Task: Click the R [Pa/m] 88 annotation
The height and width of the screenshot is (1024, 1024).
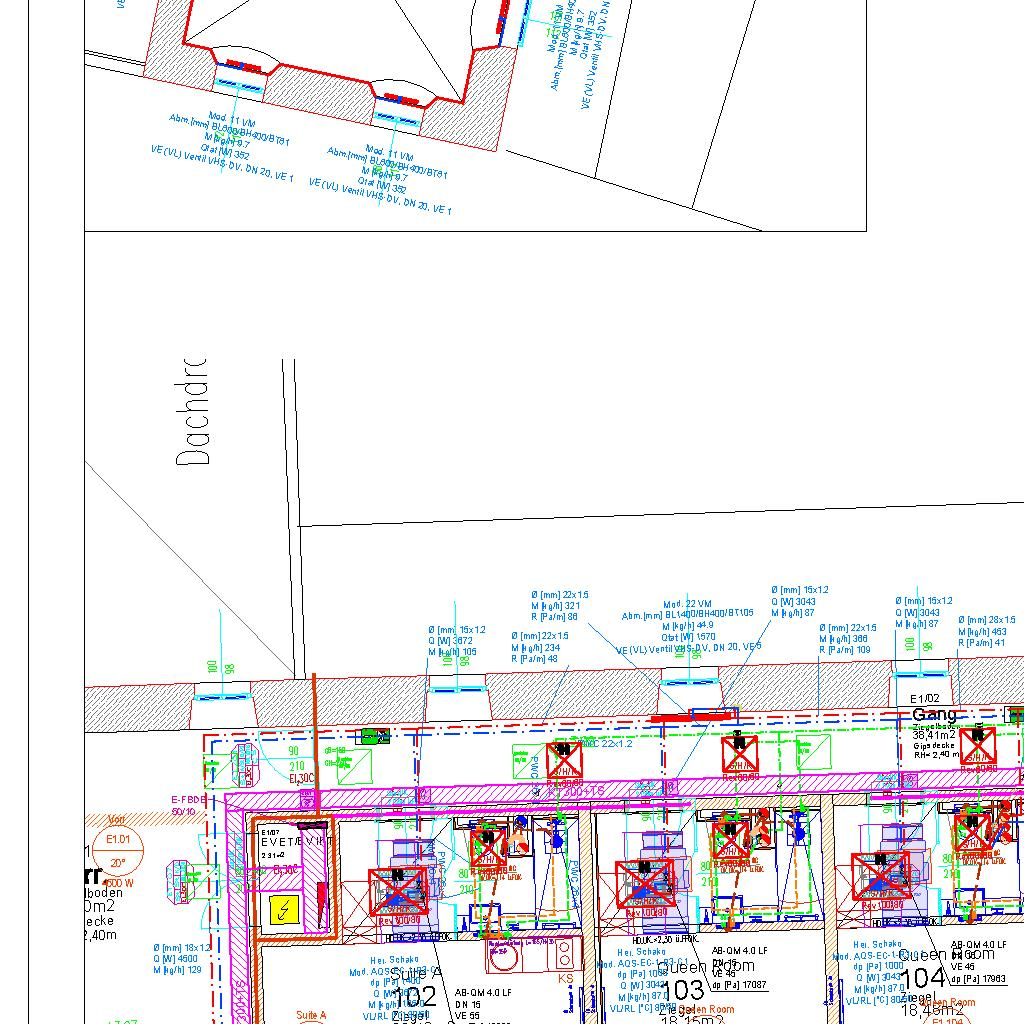Action: (554, 616)
